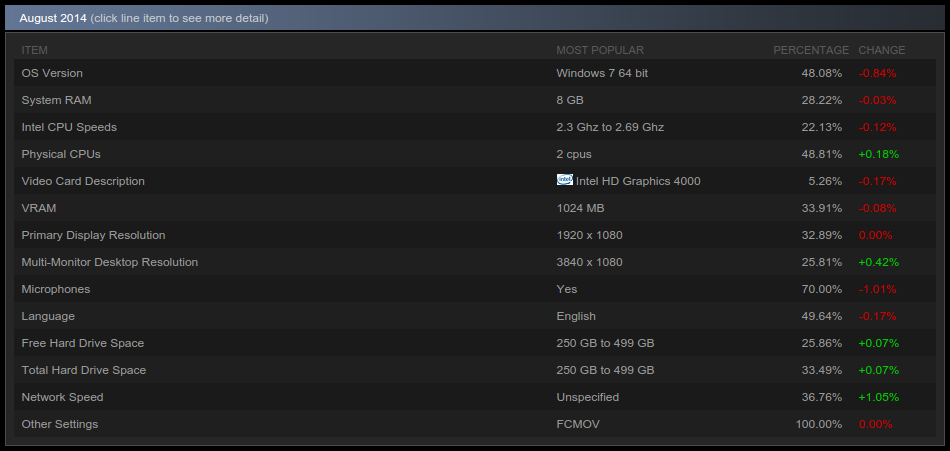
Task: Click the PERCENTAGE column header
Action: click(811, 50)
